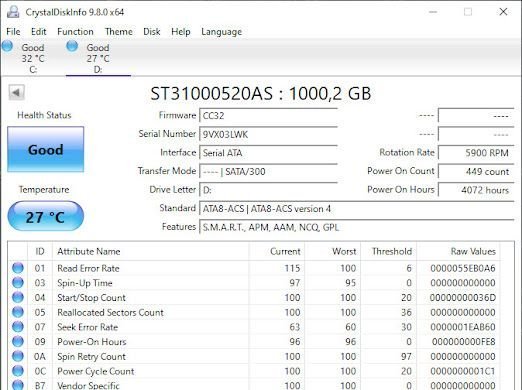Click the Standard field ATA8-ACS
The height and width of the screenshot is (390, 522).
pyautogui.click(x=357, y=209)
